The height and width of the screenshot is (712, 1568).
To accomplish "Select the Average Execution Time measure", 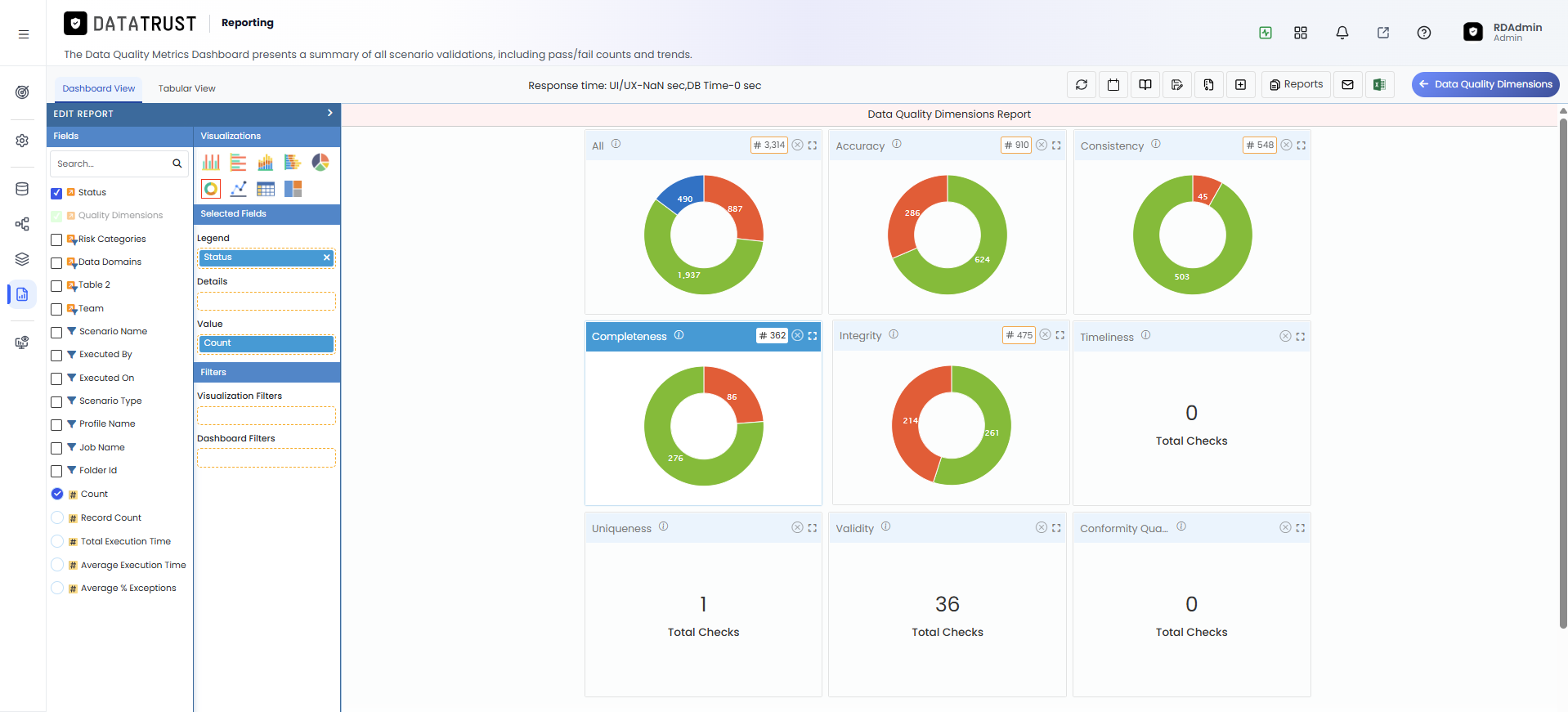I will coord(57,565).
